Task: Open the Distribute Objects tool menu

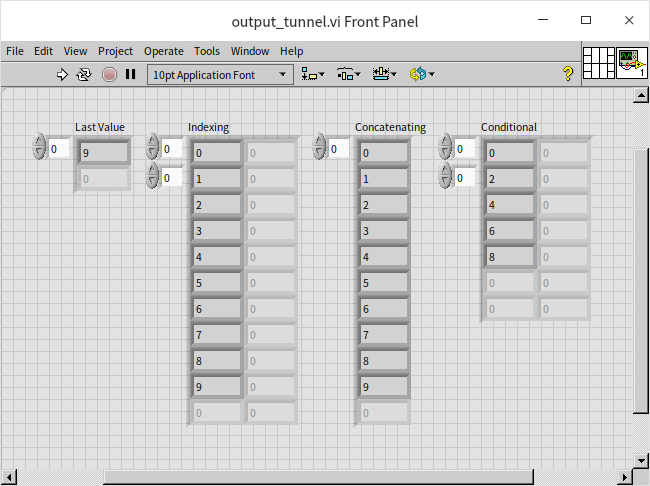Action: coord(348,74)
